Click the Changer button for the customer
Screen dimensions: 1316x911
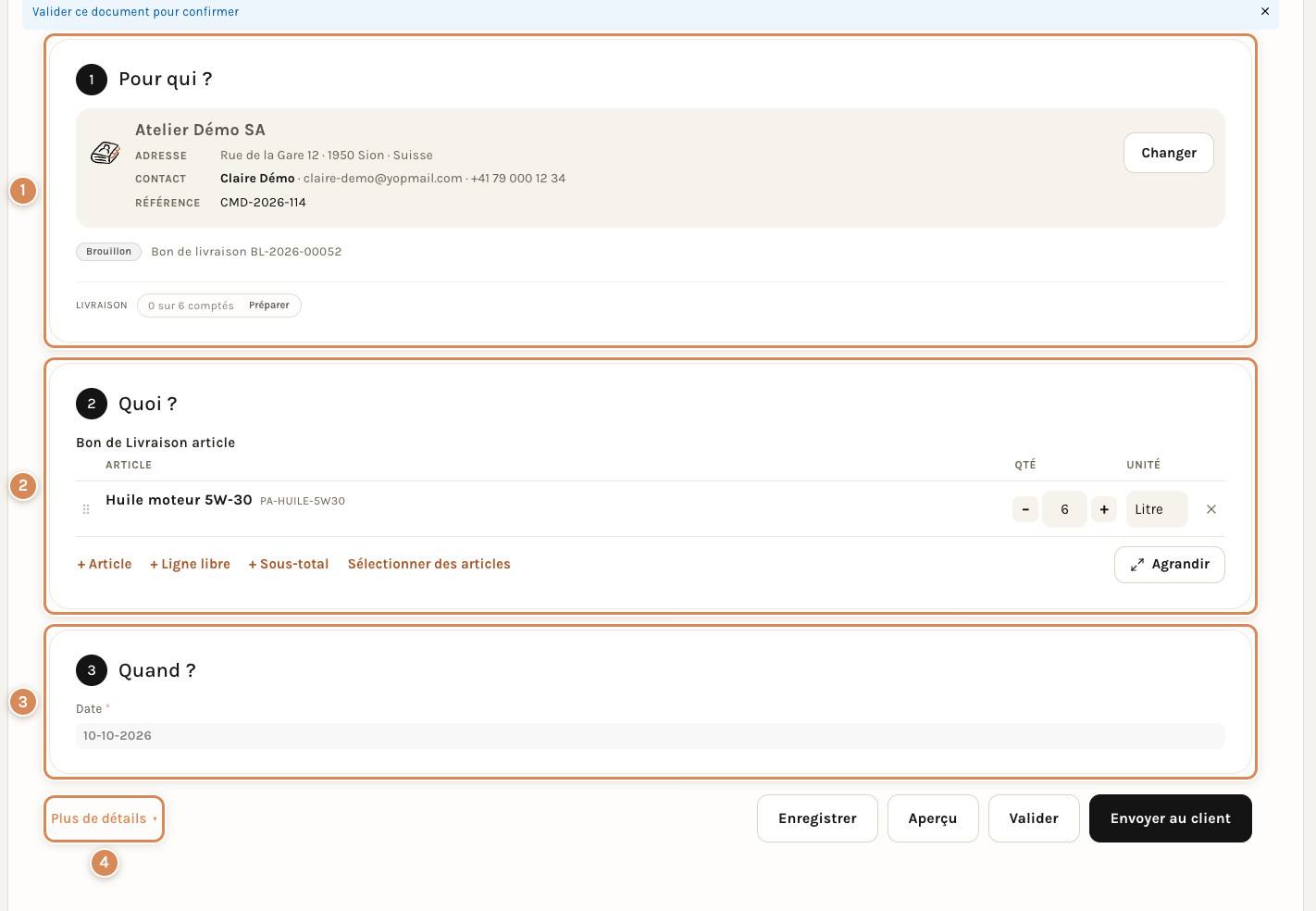(1169, 153)
